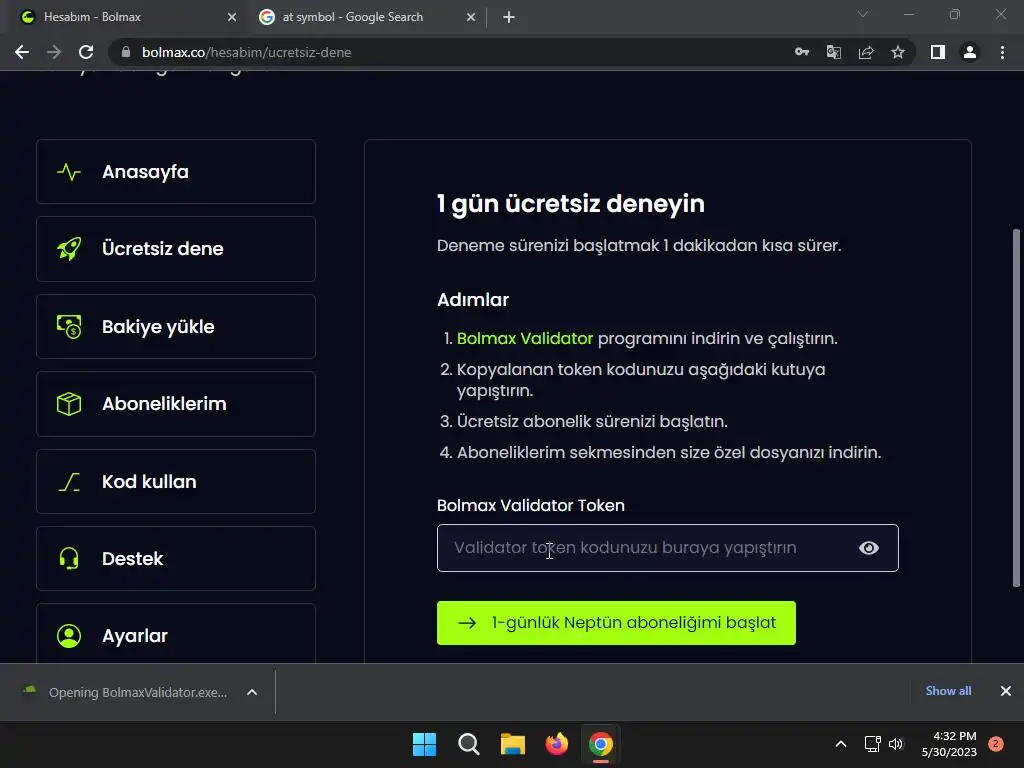
Task: View site info lock icon
Action: 126,52
